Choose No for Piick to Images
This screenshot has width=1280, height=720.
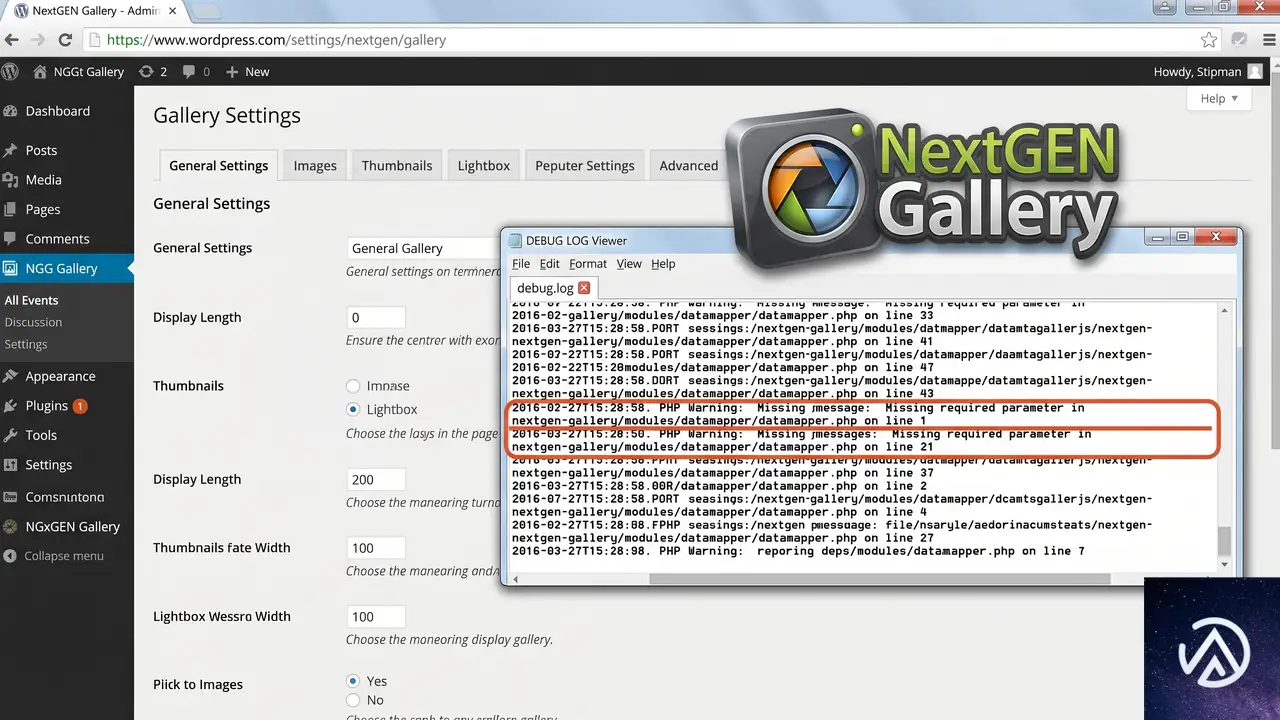pyautogui.click(x=353, y=700)
